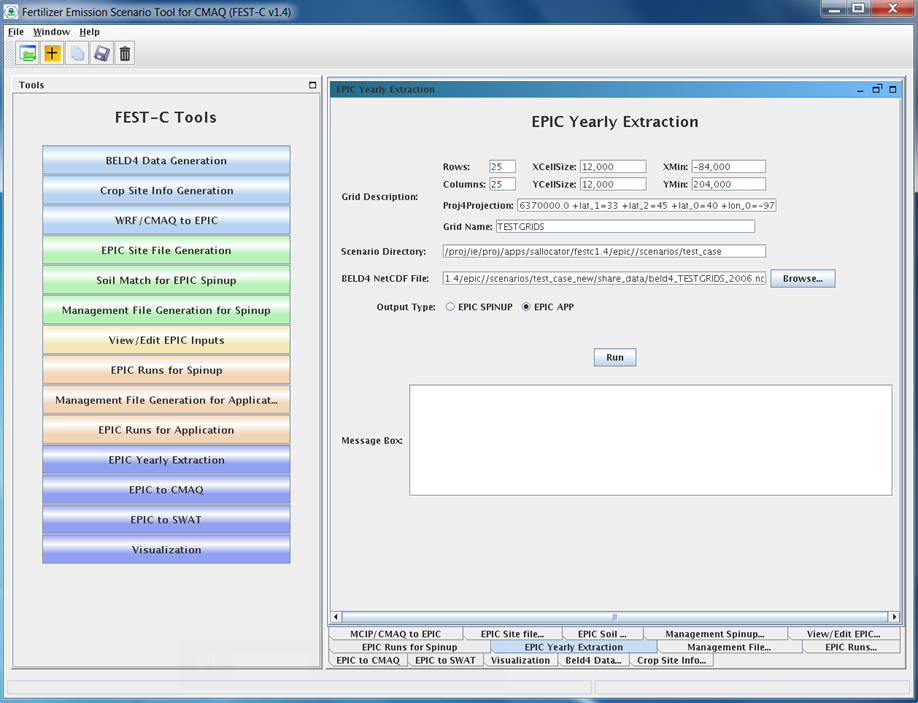This screenshot has height=703, width=918.
Task: Open EPIC to CMAQ tool button
Action: [166, 489]
